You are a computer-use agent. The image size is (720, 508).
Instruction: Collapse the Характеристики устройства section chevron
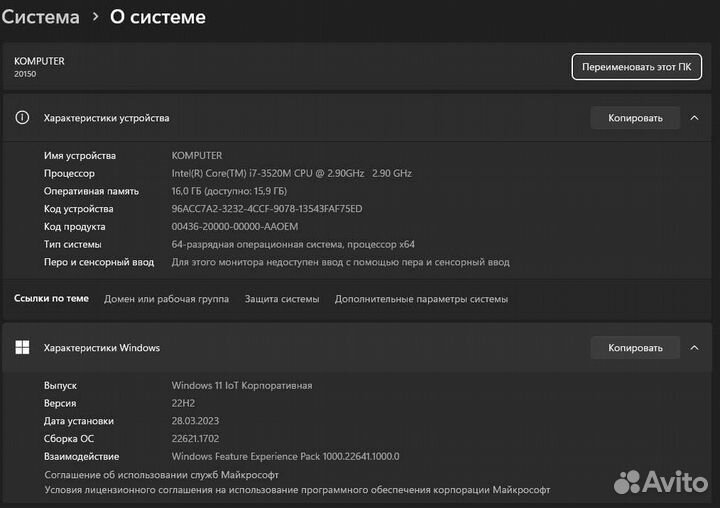694,118
